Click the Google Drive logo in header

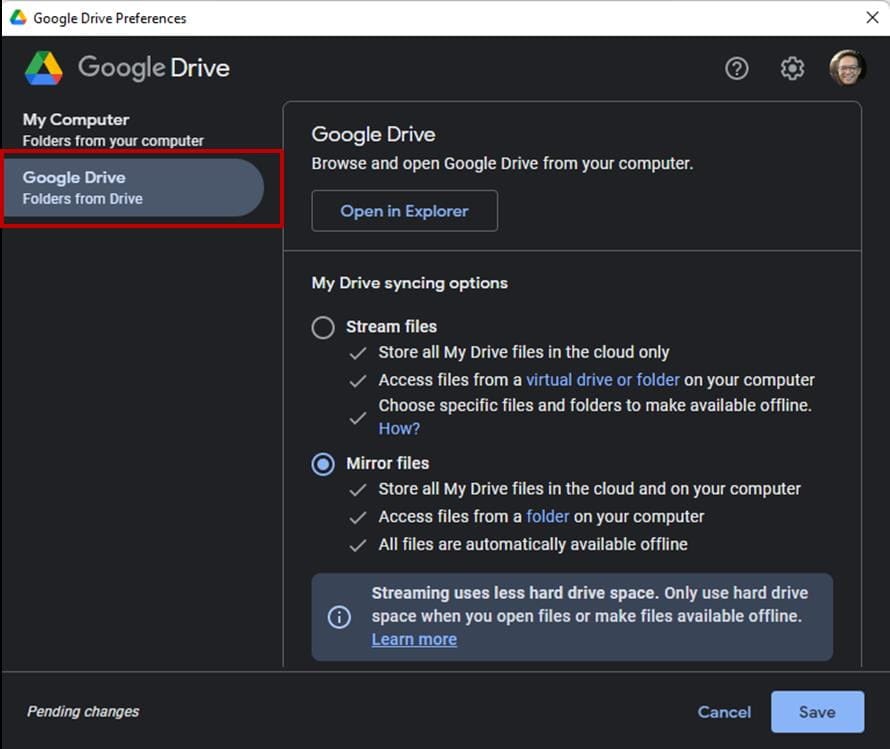coord(44,68)
